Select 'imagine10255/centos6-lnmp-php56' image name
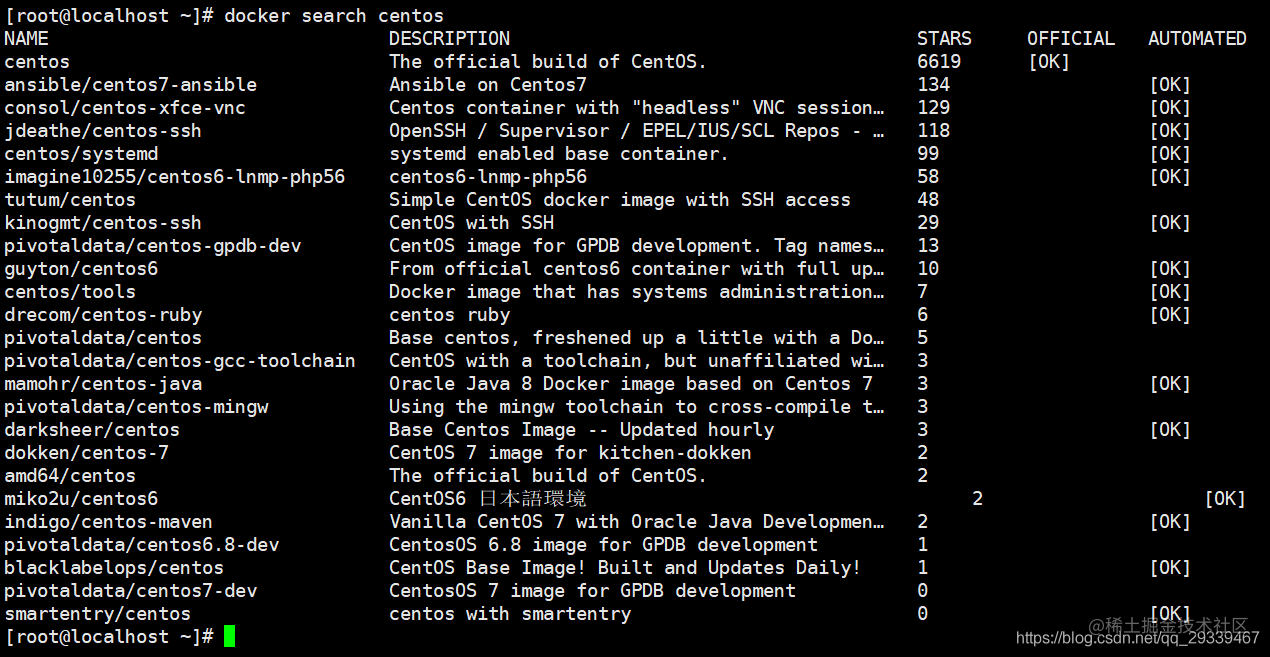This screenshot has height=657, width=1270. pos(175,177)
